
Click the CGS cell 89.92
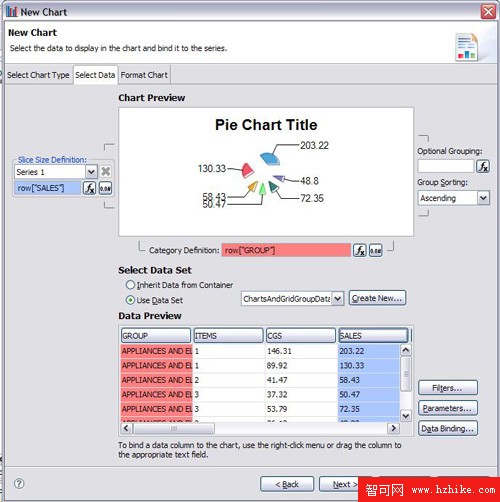[x=301, y=366]
